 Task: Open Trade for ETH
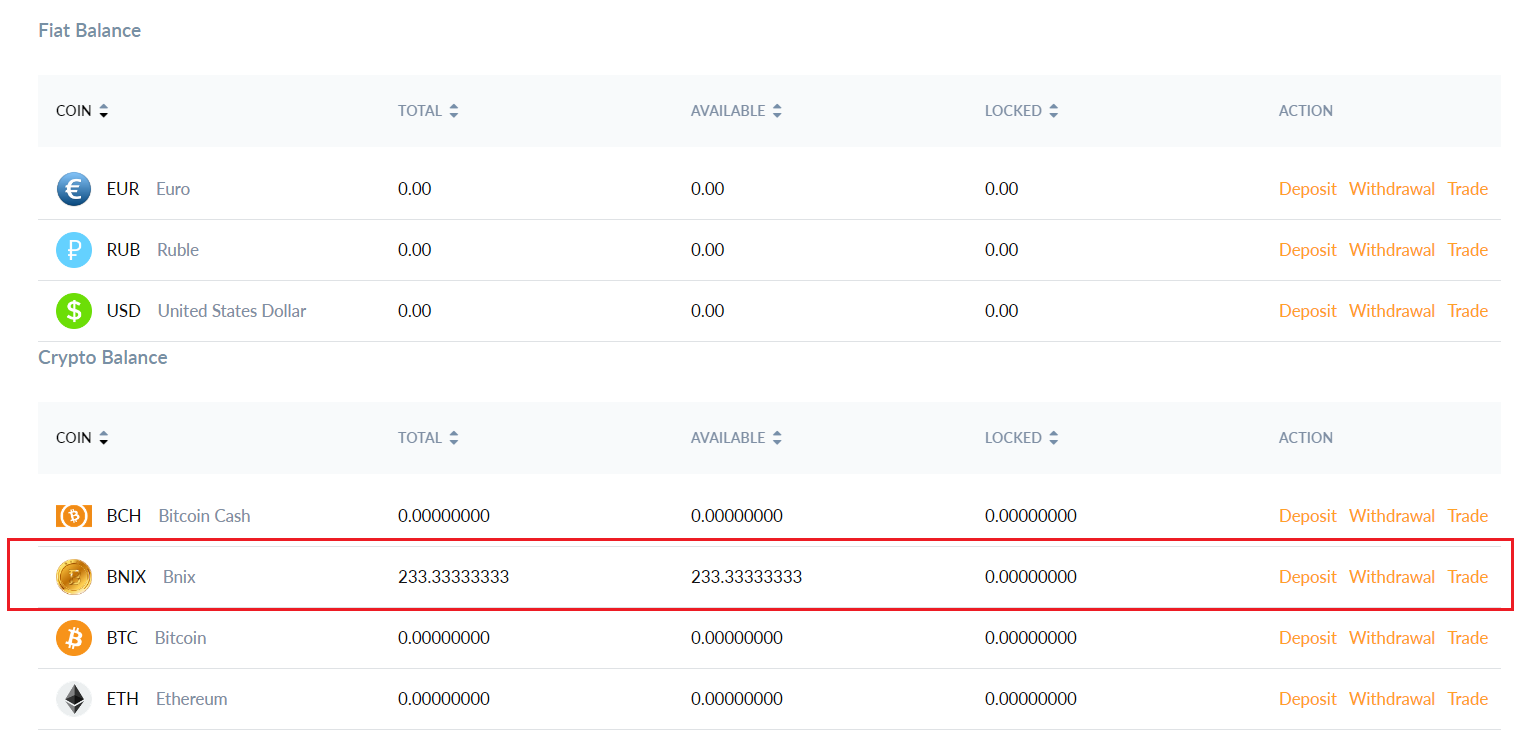(x=1468, y=699)
